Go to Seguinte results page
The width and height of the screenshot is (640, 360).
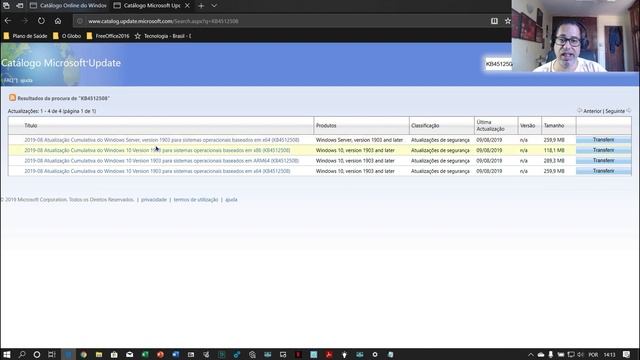pos(615,111)
